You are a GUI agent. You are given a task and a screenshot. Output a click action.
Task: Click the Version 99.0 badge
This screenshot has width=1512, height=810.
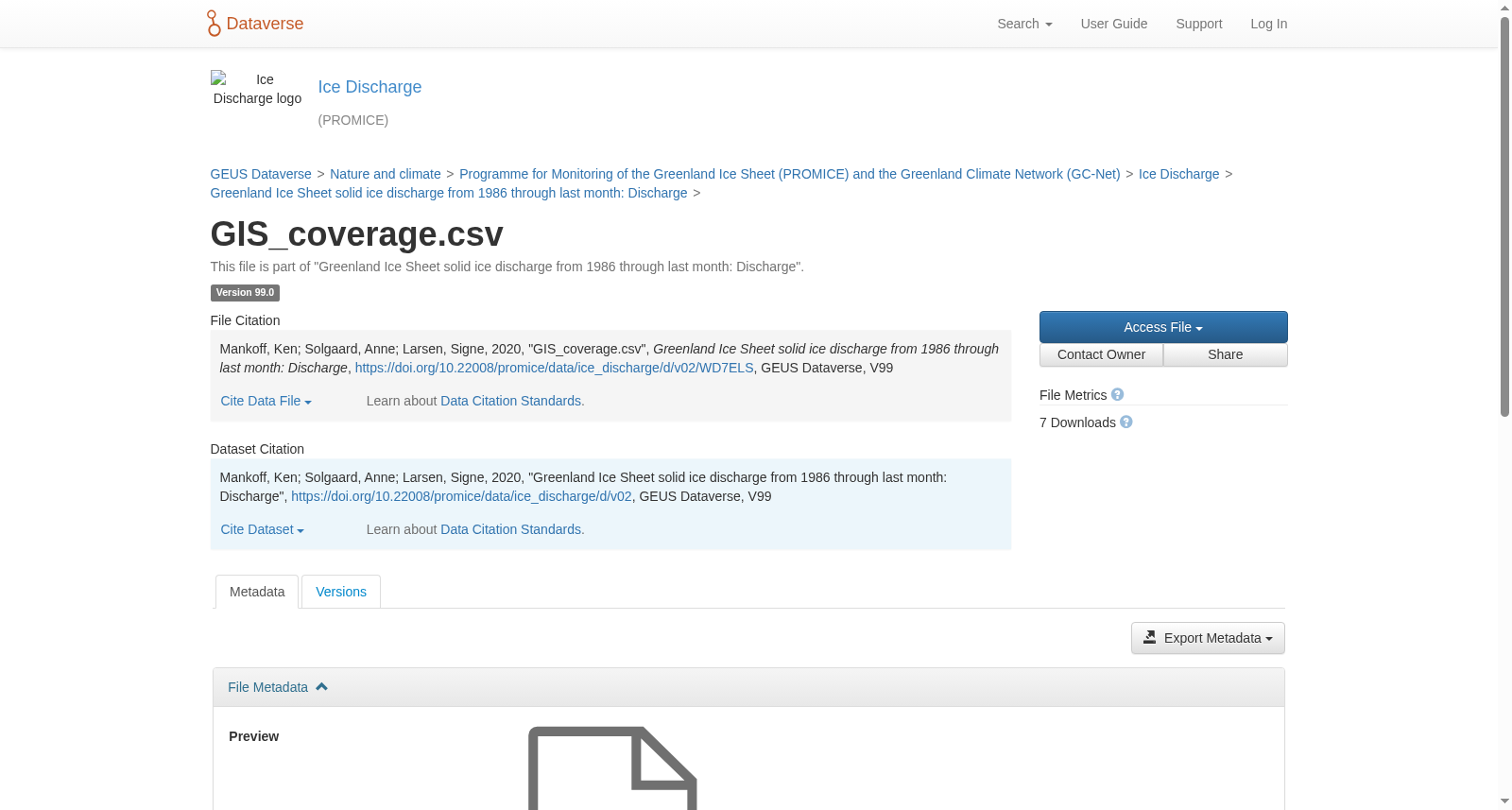tap(245, 293)
